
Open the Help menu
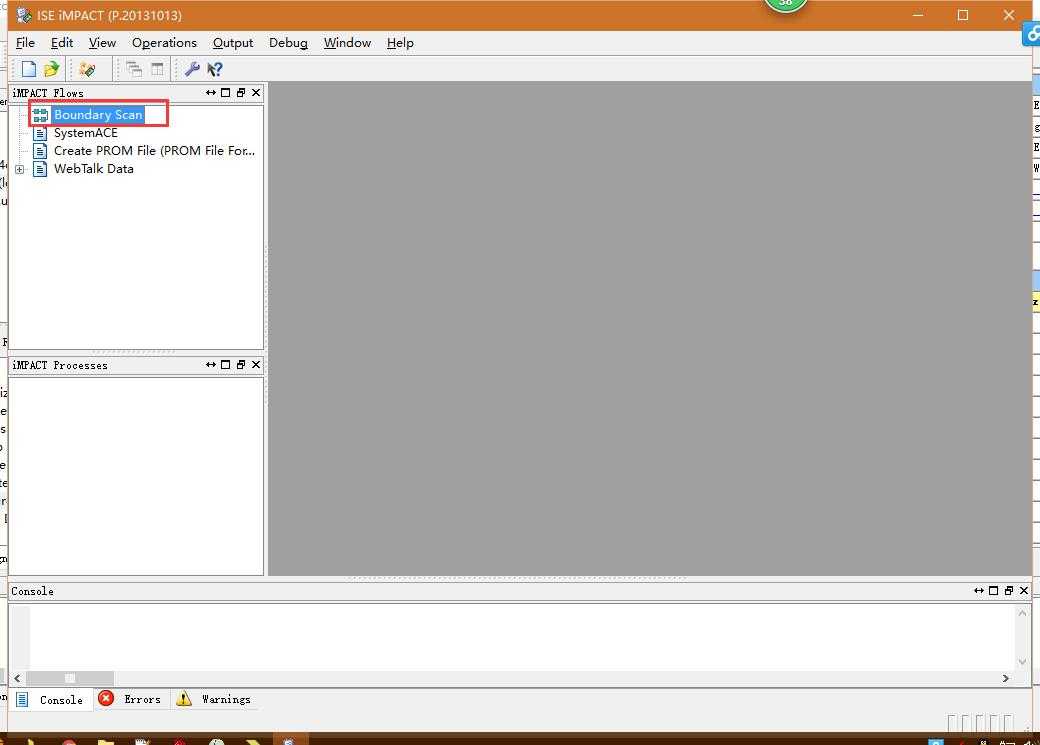tap(400, 43)
